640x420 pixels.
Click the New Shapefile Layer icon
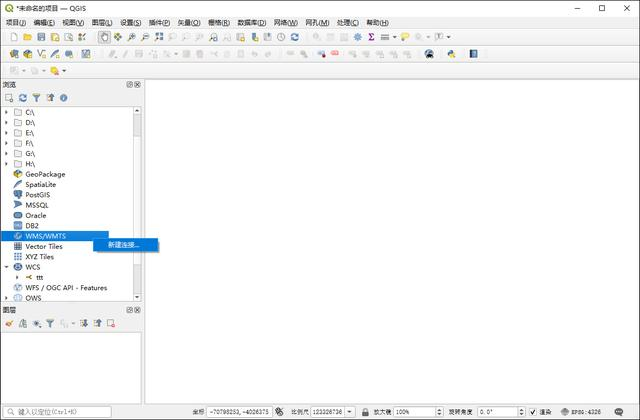(x=42, y=54)
